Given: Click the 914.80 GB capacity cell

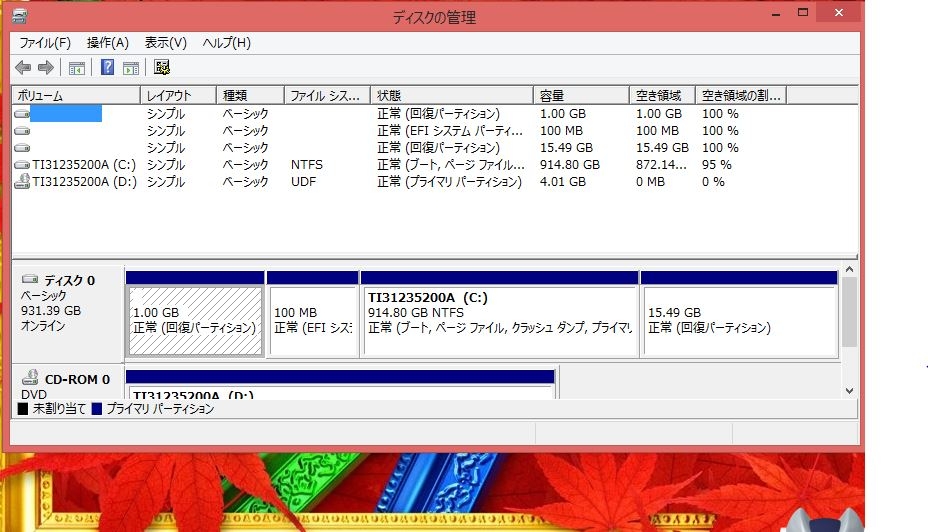Looking at the screenshot, I should pyautogui.click(x=569, y=165).
